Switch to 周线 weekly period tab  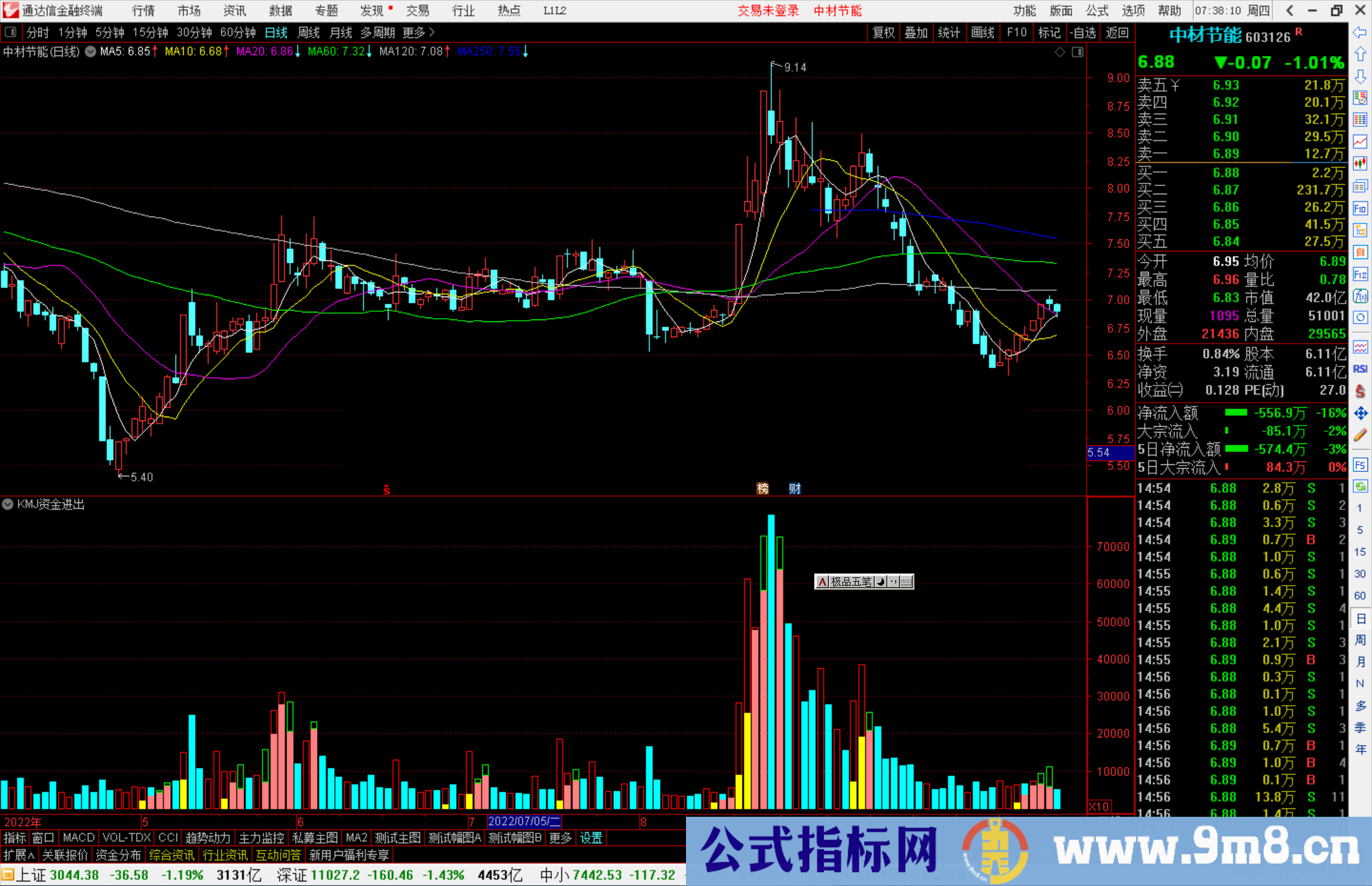coord(309,32)
